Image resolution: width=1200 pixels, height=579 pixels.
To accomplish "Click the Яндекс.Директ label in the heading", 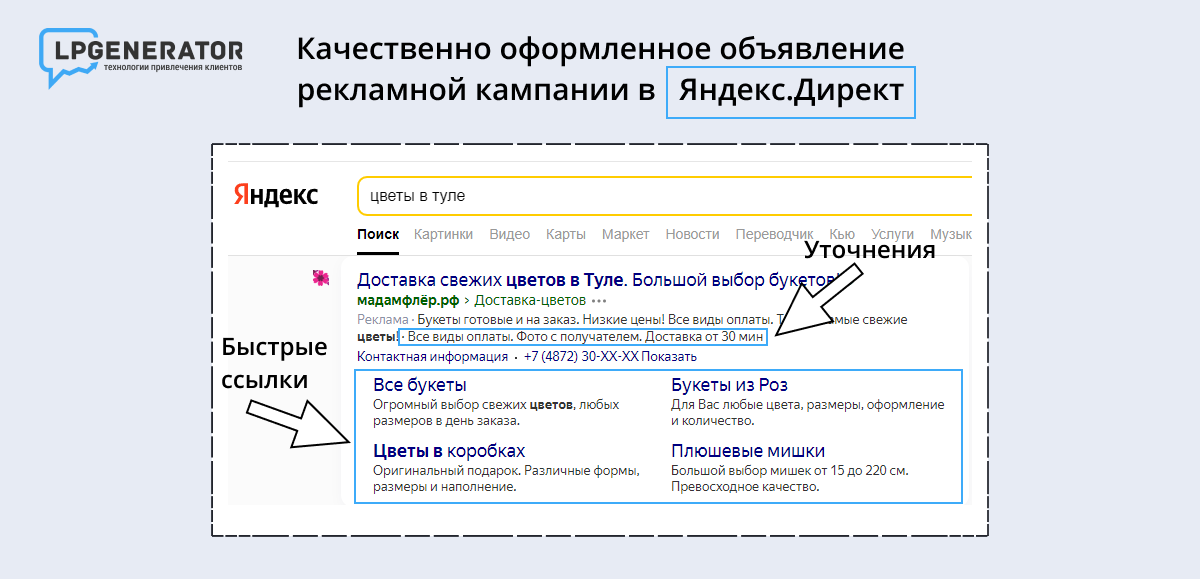I will click(x=791, y=91).
